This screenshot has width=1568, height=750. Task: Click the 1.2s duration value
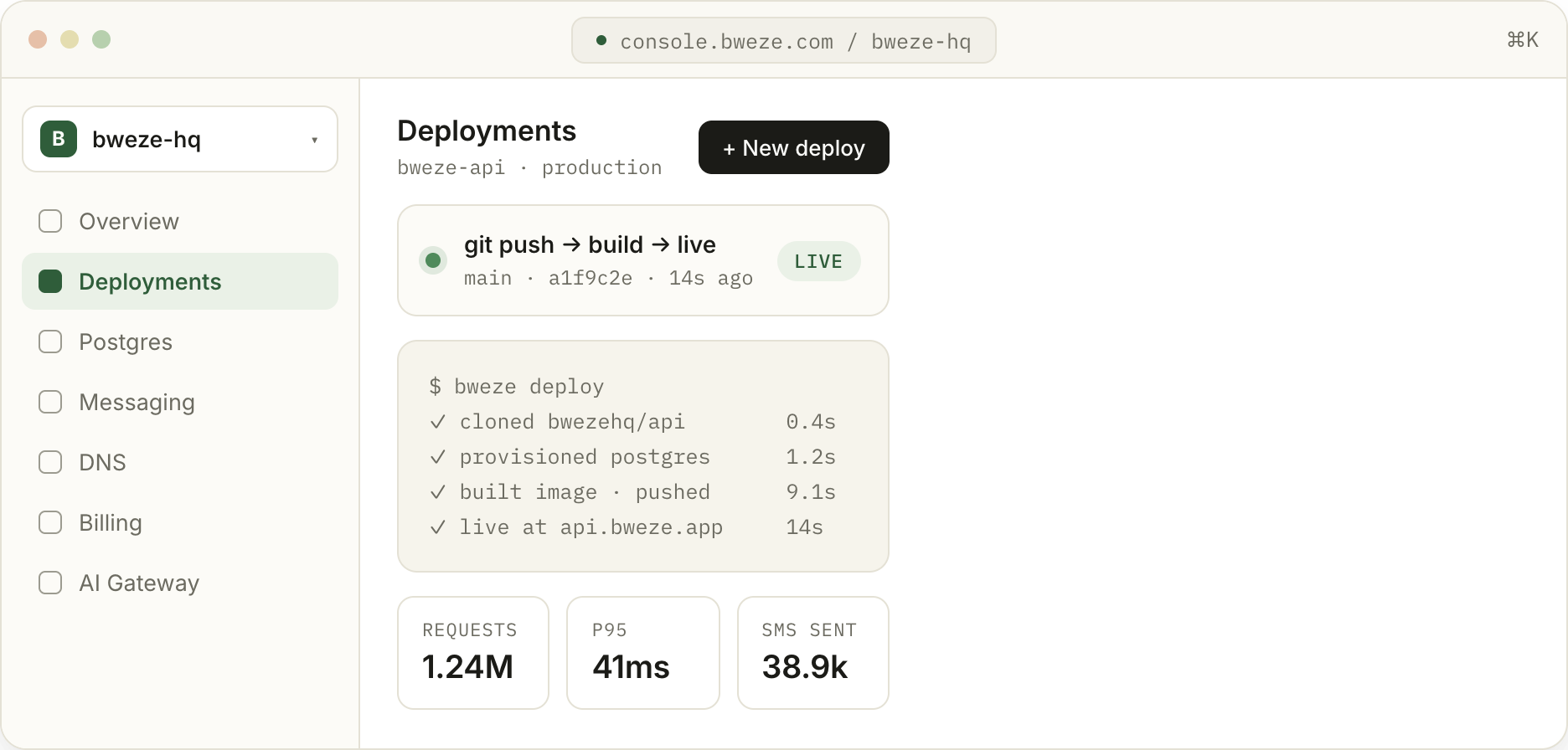[x=811, y=457]
